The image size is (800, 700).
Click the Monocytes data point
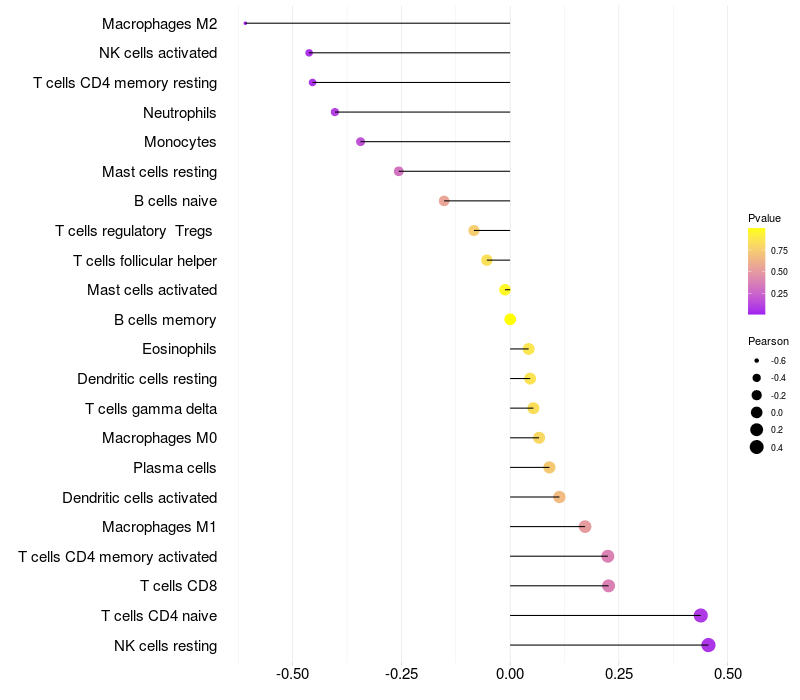(360, 142)
